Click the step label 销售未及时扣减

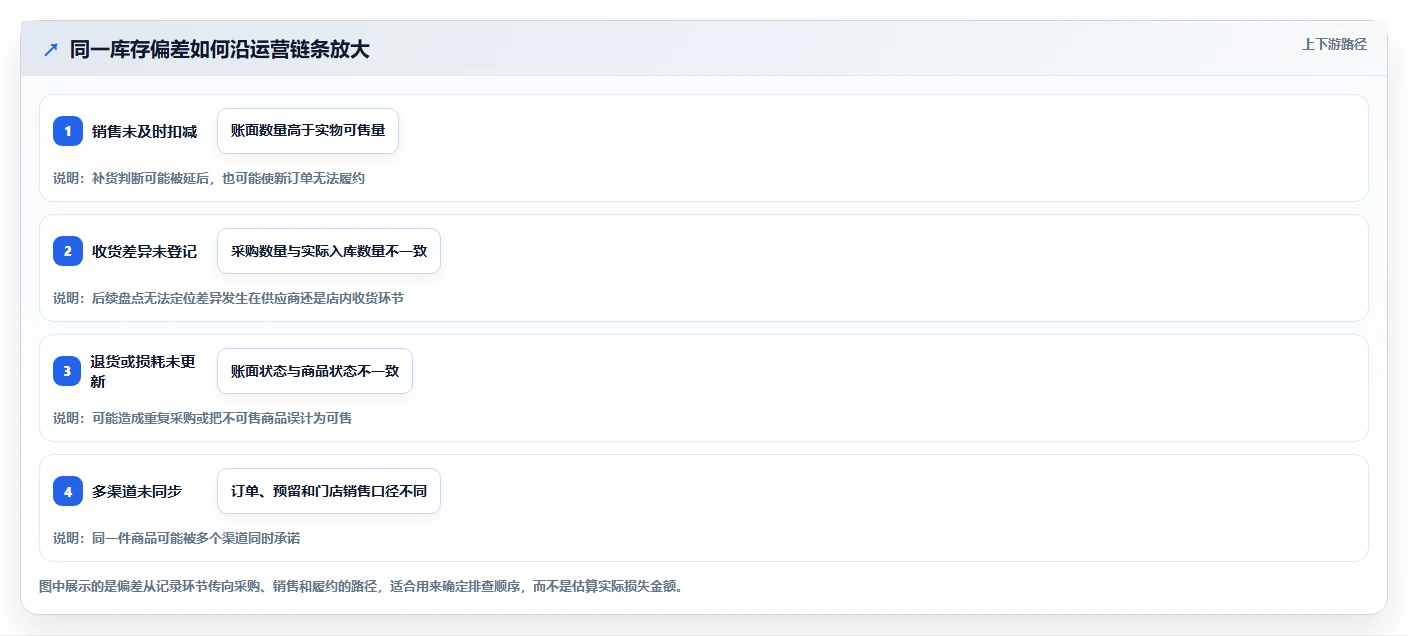tap(144, 131)
